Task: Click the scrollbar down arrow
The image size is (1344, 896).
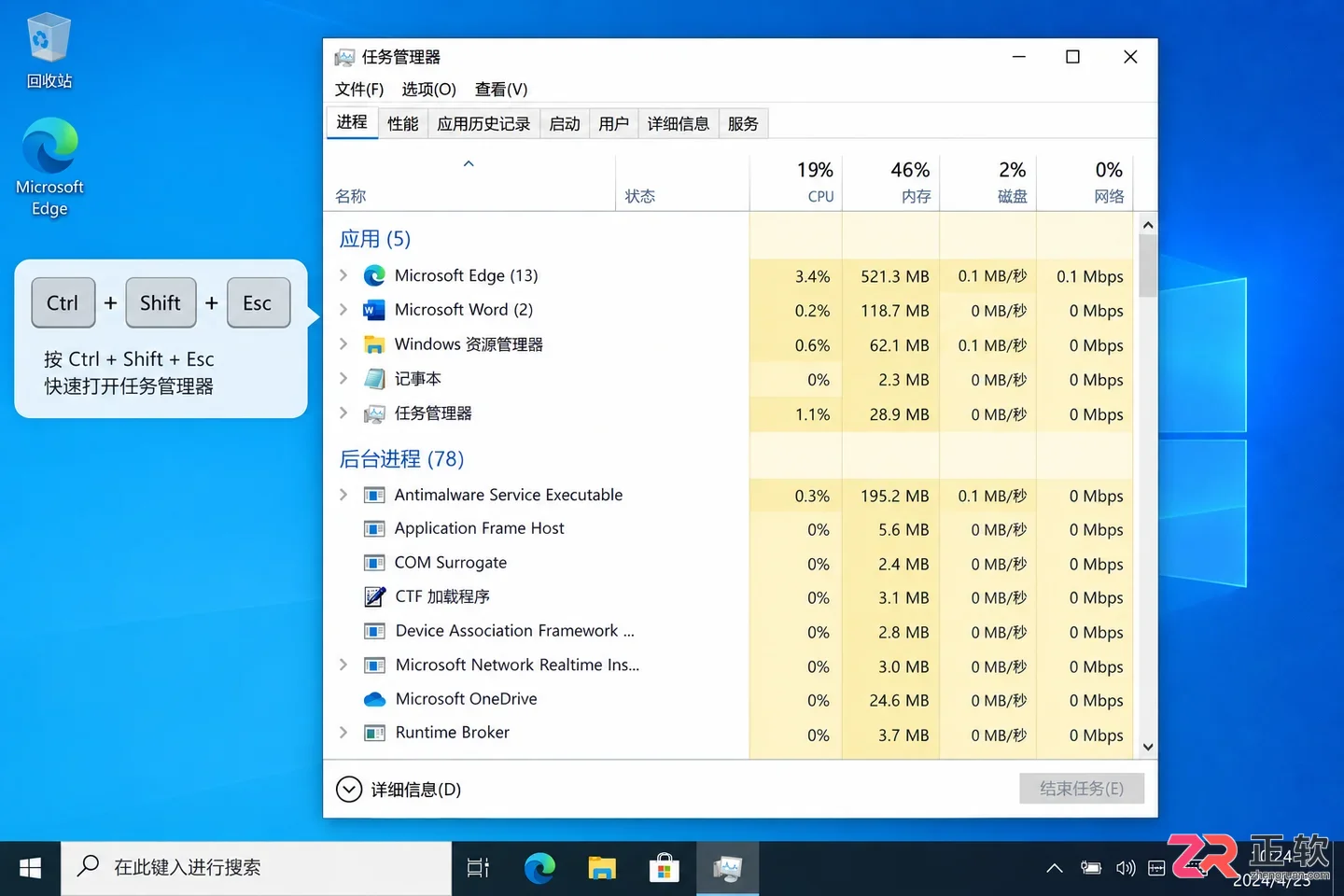Action: tap(1148, 747)
